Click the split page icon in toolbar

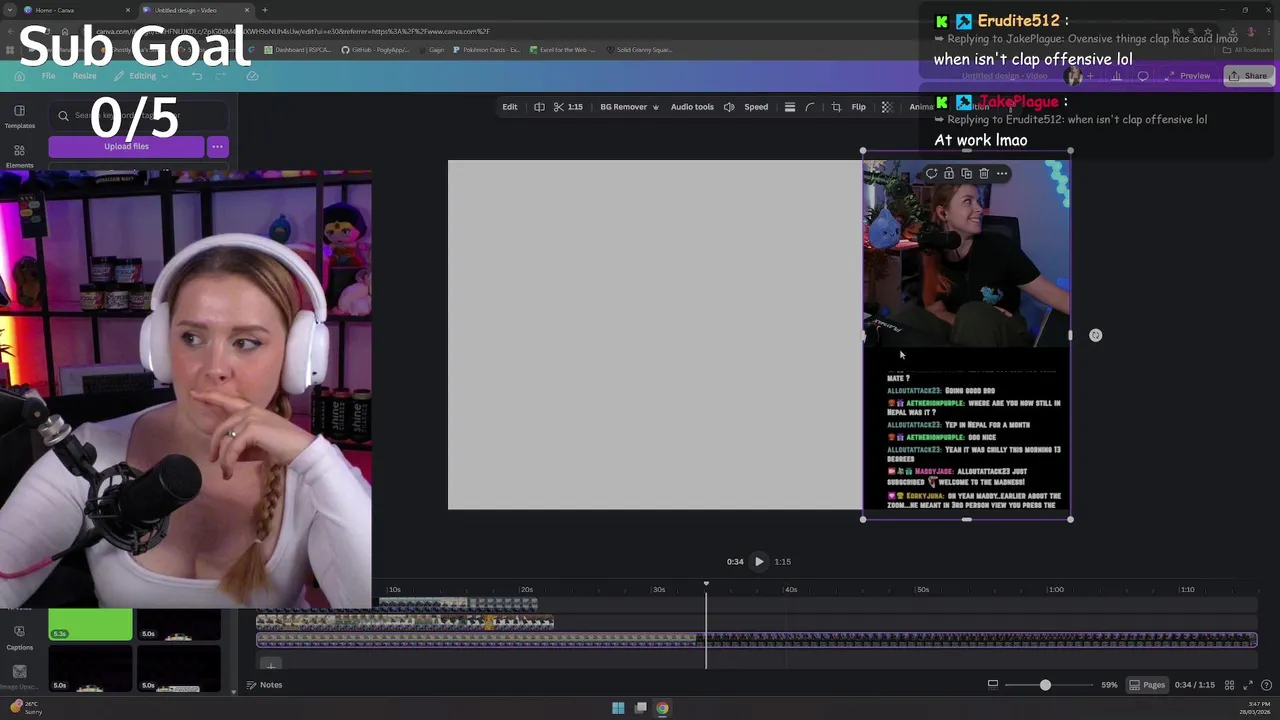(x=539, y=107)
